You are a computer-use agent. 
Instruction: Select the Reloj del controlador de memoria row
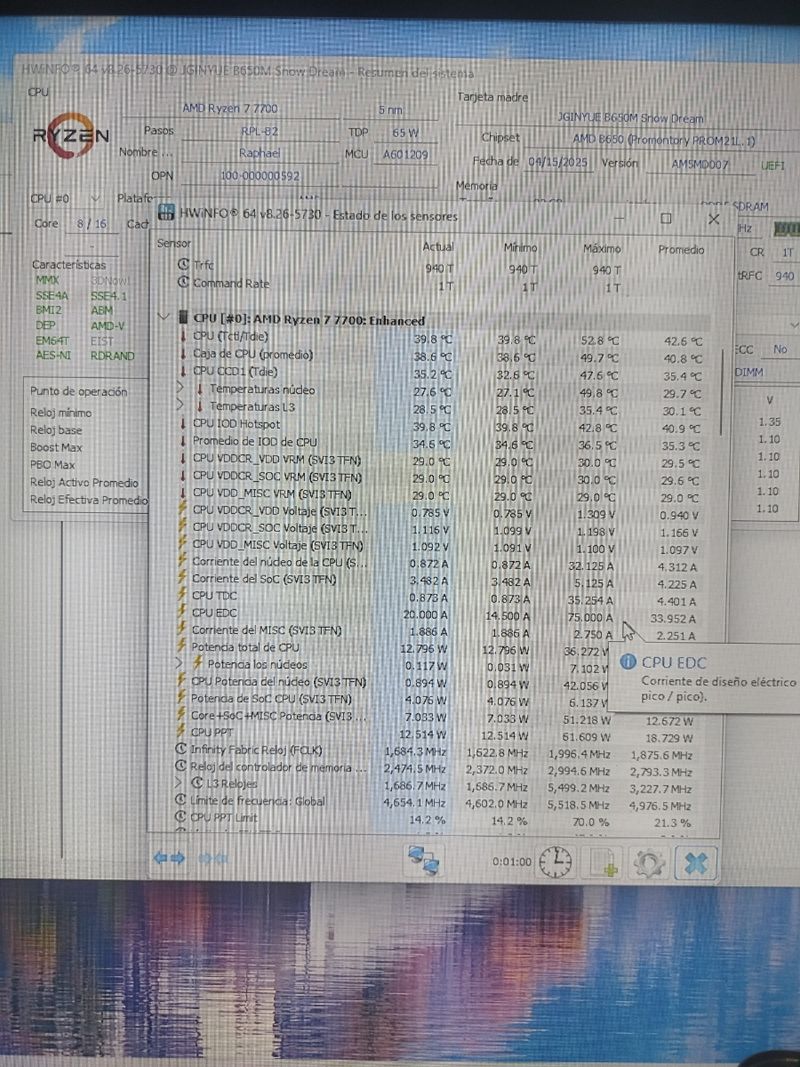442,768
